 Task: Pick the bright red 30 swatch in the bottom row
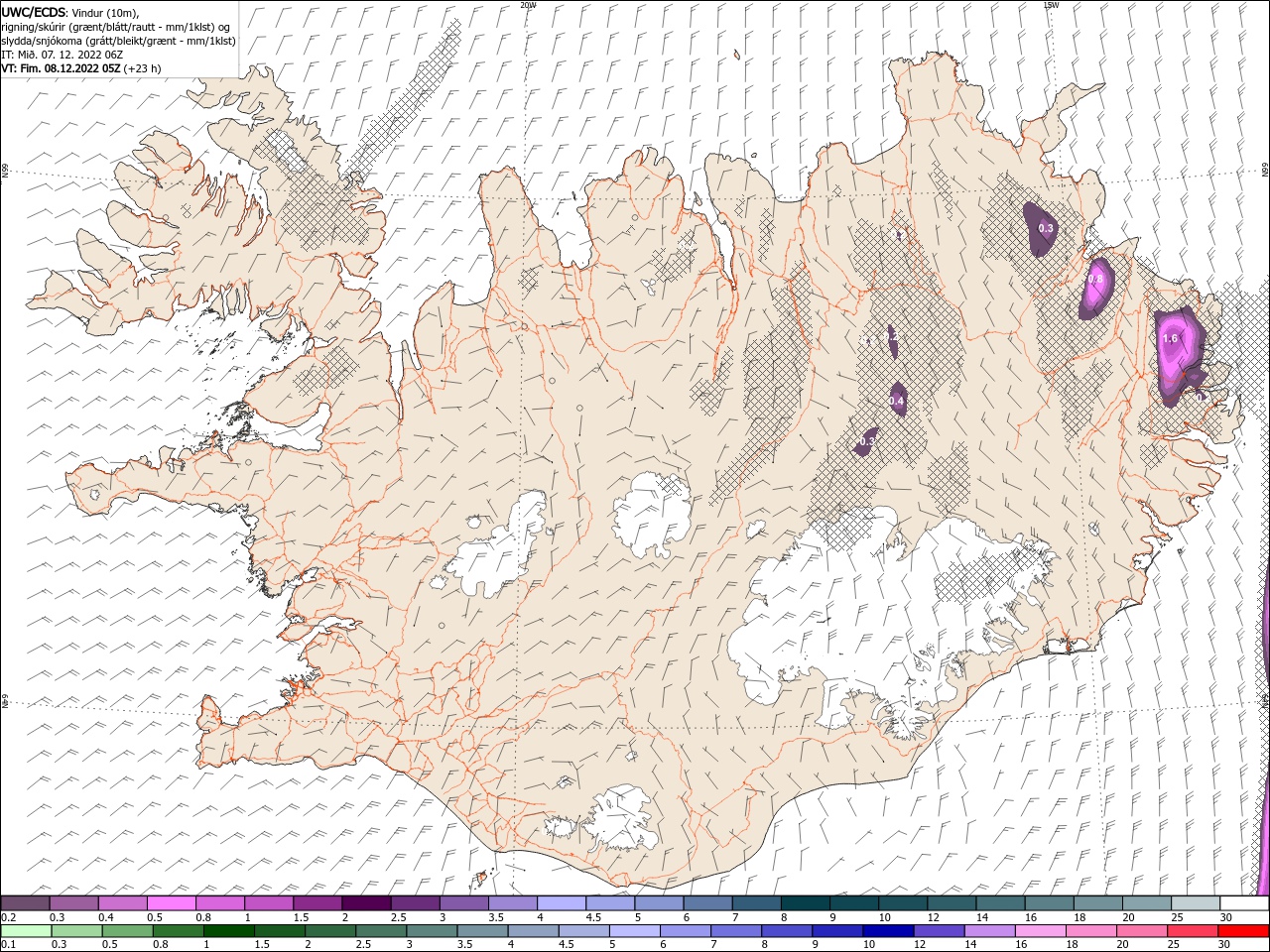coord(1244,931)
